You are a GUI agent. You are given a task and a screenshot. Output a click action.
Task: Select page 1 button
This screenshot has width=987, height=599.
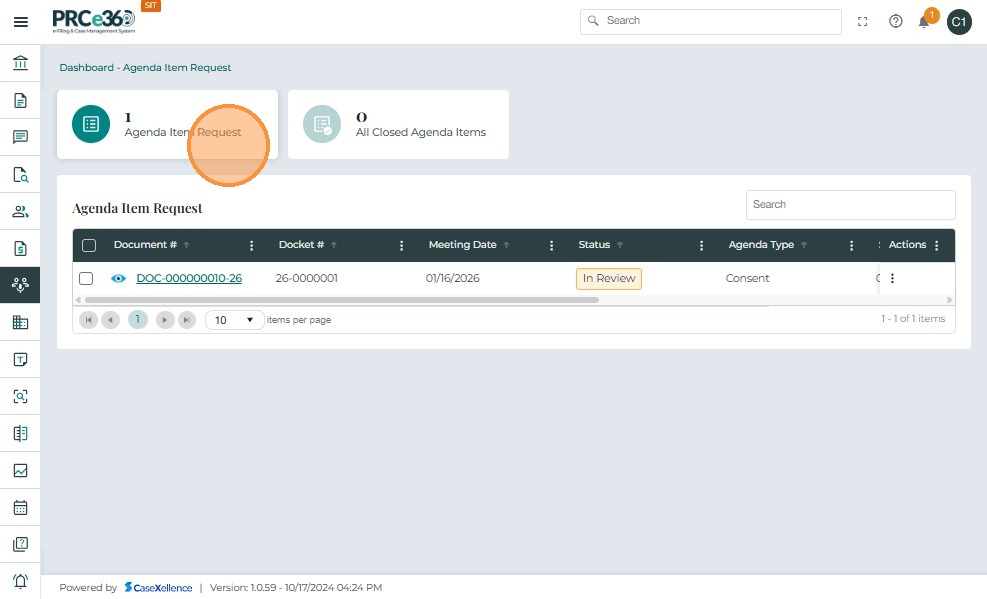pyautogui.click(x=137, y=320)
